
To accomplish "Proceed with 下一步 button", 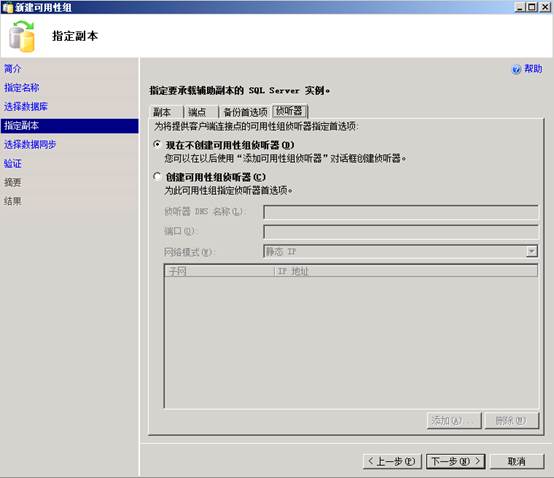I will pos(456,461).
